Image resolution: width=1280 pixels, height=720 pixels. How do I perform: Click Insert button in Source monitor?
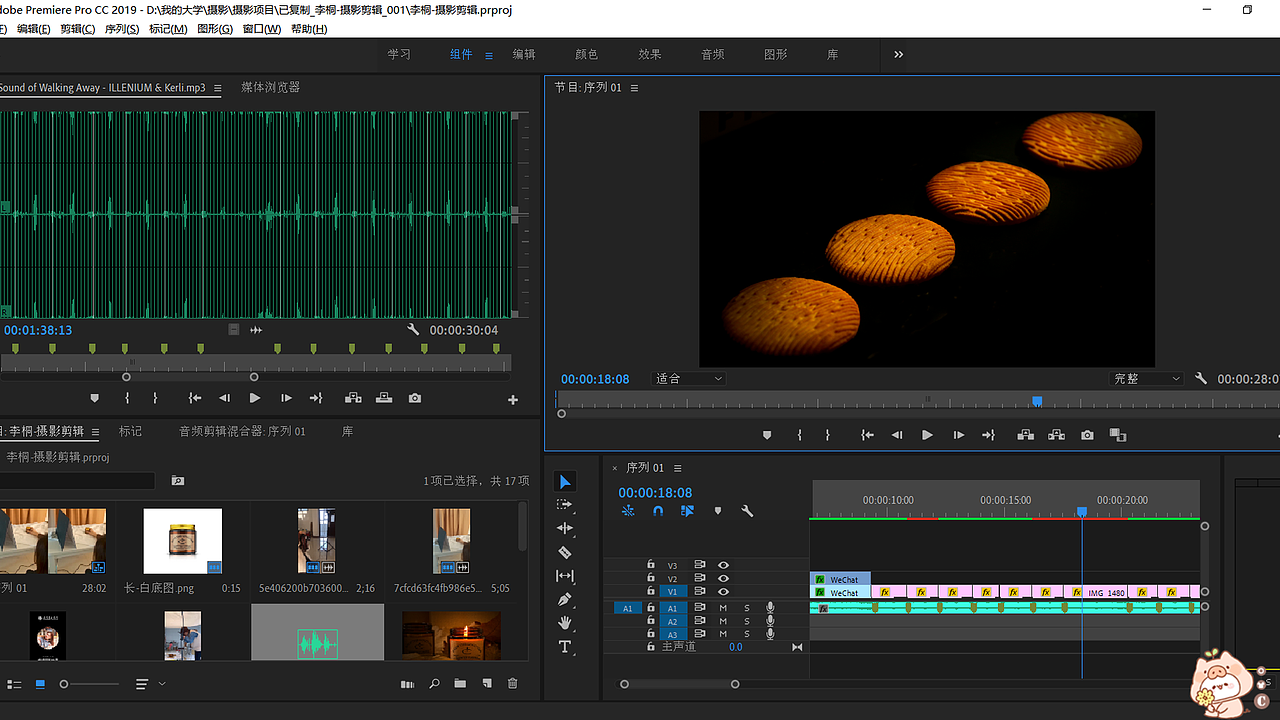pos(353,398)
